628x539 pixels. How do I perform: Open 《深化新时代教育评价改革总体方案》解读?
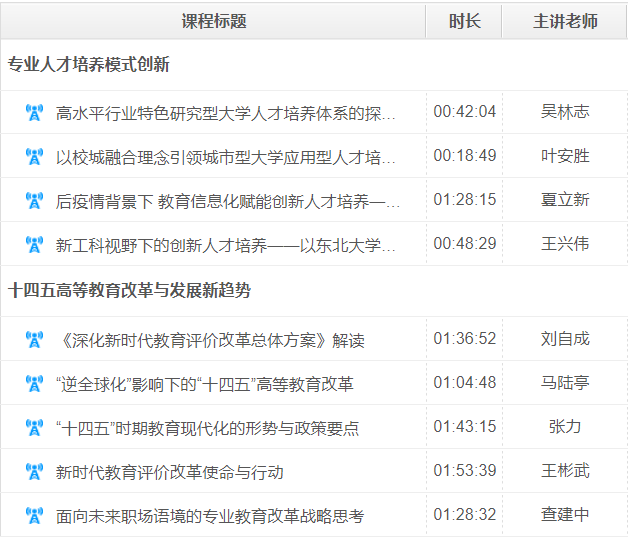click(210, 340)
